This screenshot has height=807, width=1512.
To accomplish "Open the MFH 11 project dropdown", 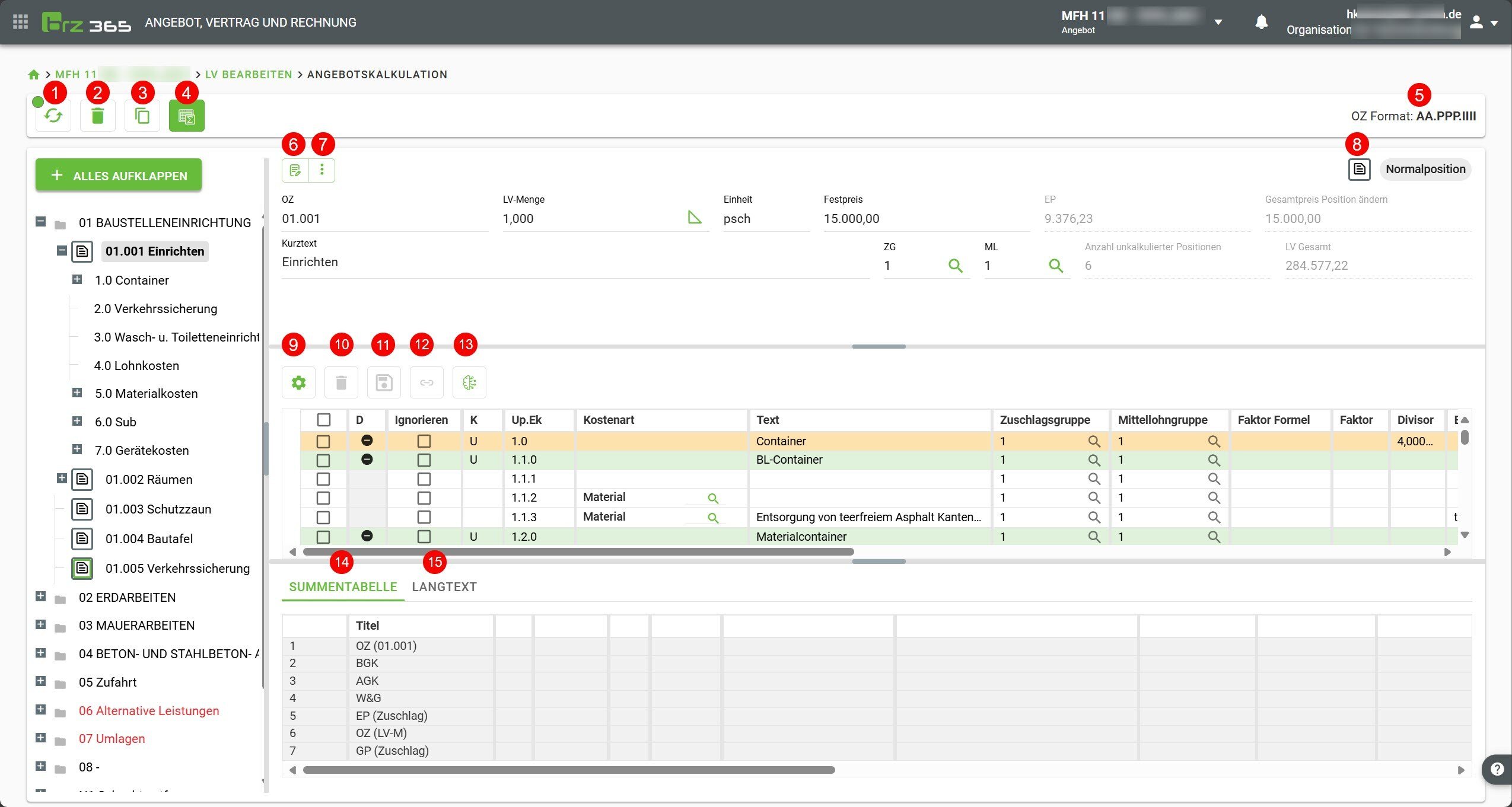I will (x=1218, y=23).
